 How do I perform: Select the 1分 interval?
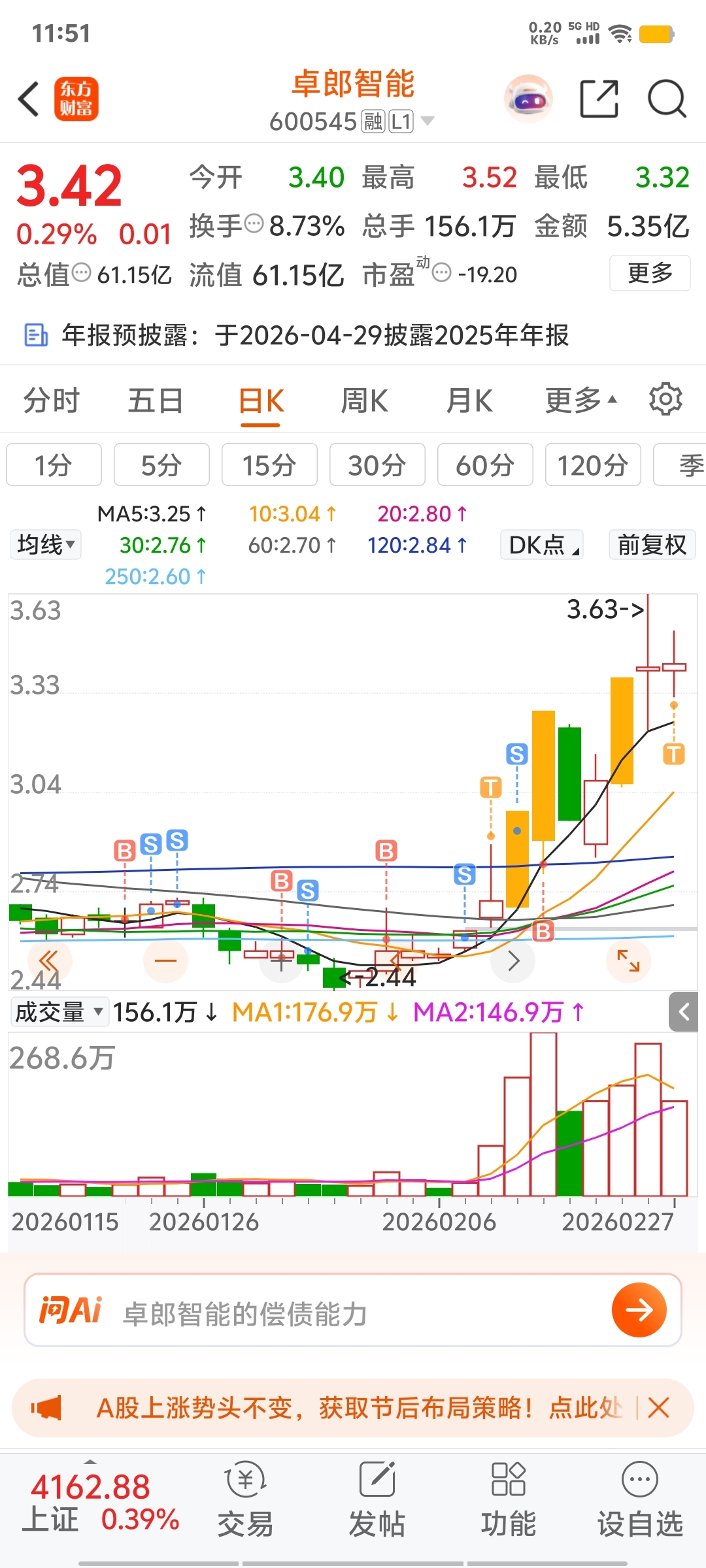tap(54, 465)
